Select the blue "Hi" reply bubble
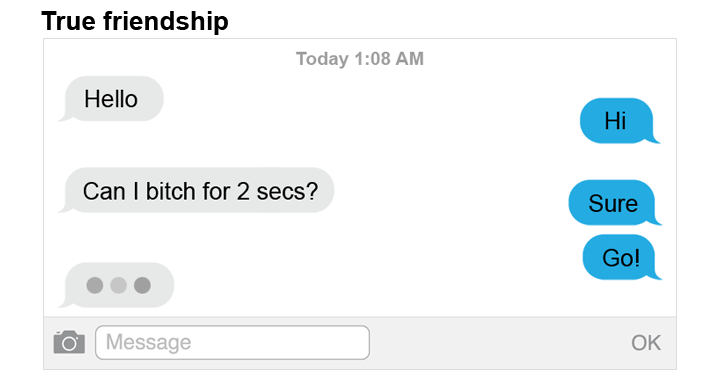The image size is (720, 378). click(619, 121)
